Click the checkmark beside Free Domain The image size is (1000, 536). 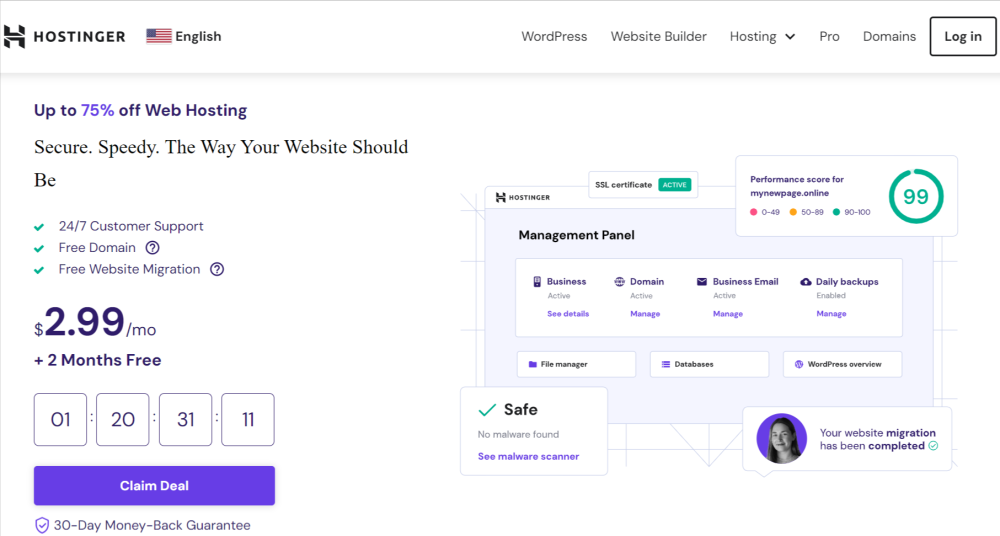pos(39,249)
